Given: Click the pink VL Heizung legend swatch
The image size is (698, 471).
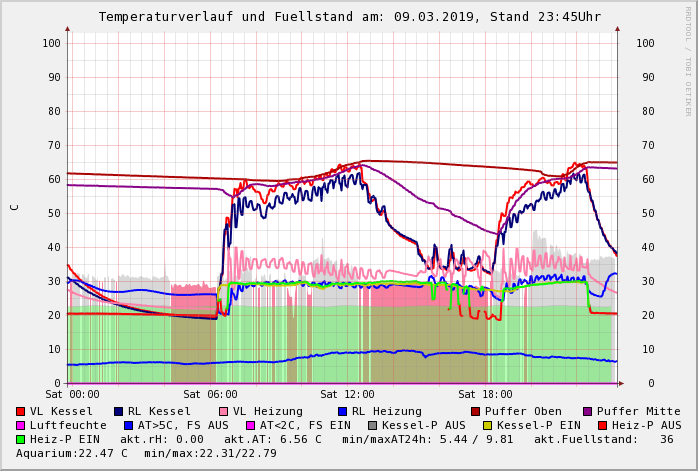Looking at the screenshot, I should (224, 411).
